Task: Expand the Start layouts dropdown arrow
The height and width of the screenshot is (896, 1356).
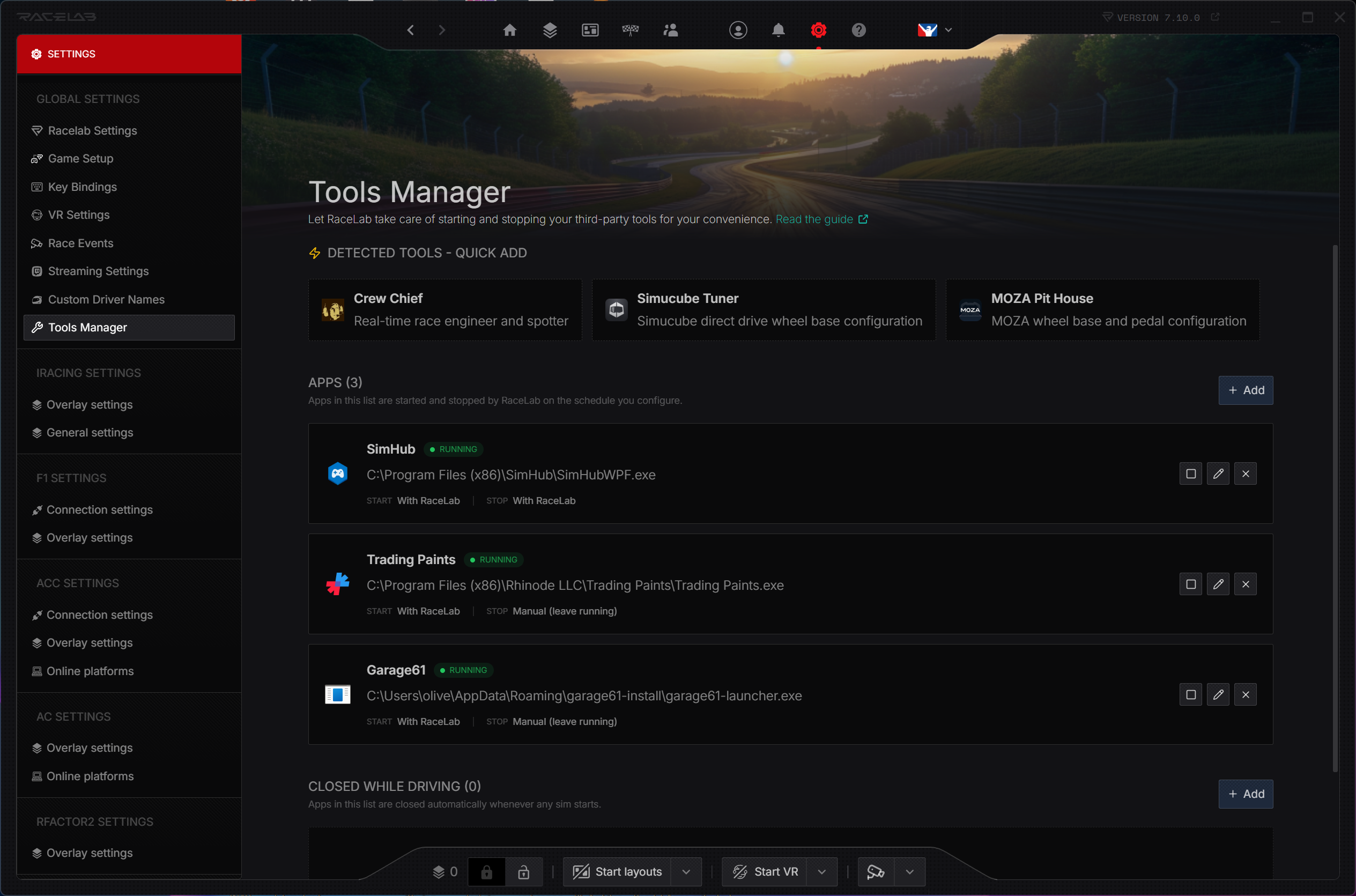Action: [686, 872]
